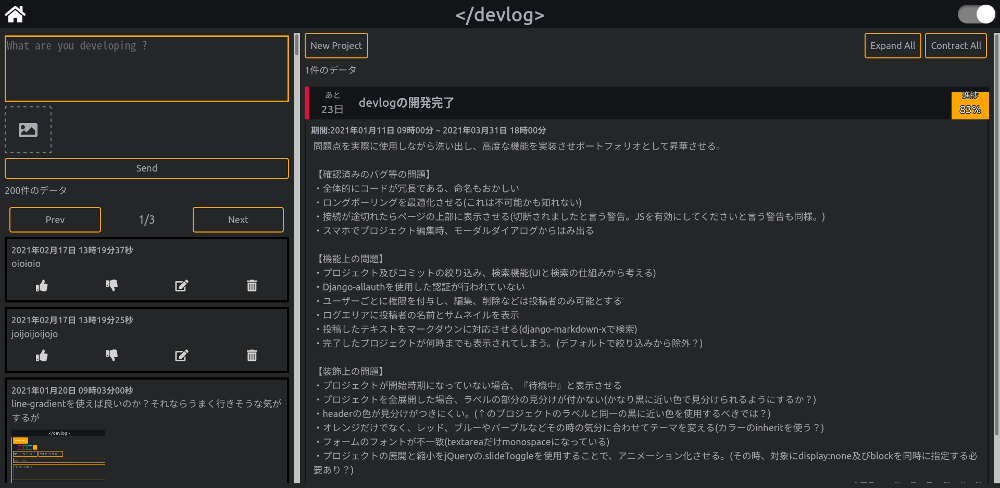Select the line mentioning Django-allauth
Screen dimensions: 1000x488
[420, 286]
